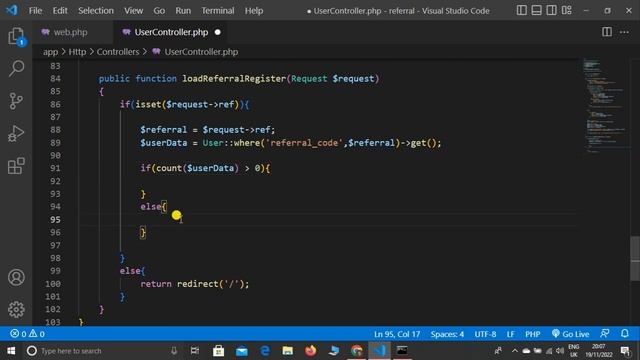Open volume control in system tray
This screenshot has height=360, width=640.
point(560,351)
